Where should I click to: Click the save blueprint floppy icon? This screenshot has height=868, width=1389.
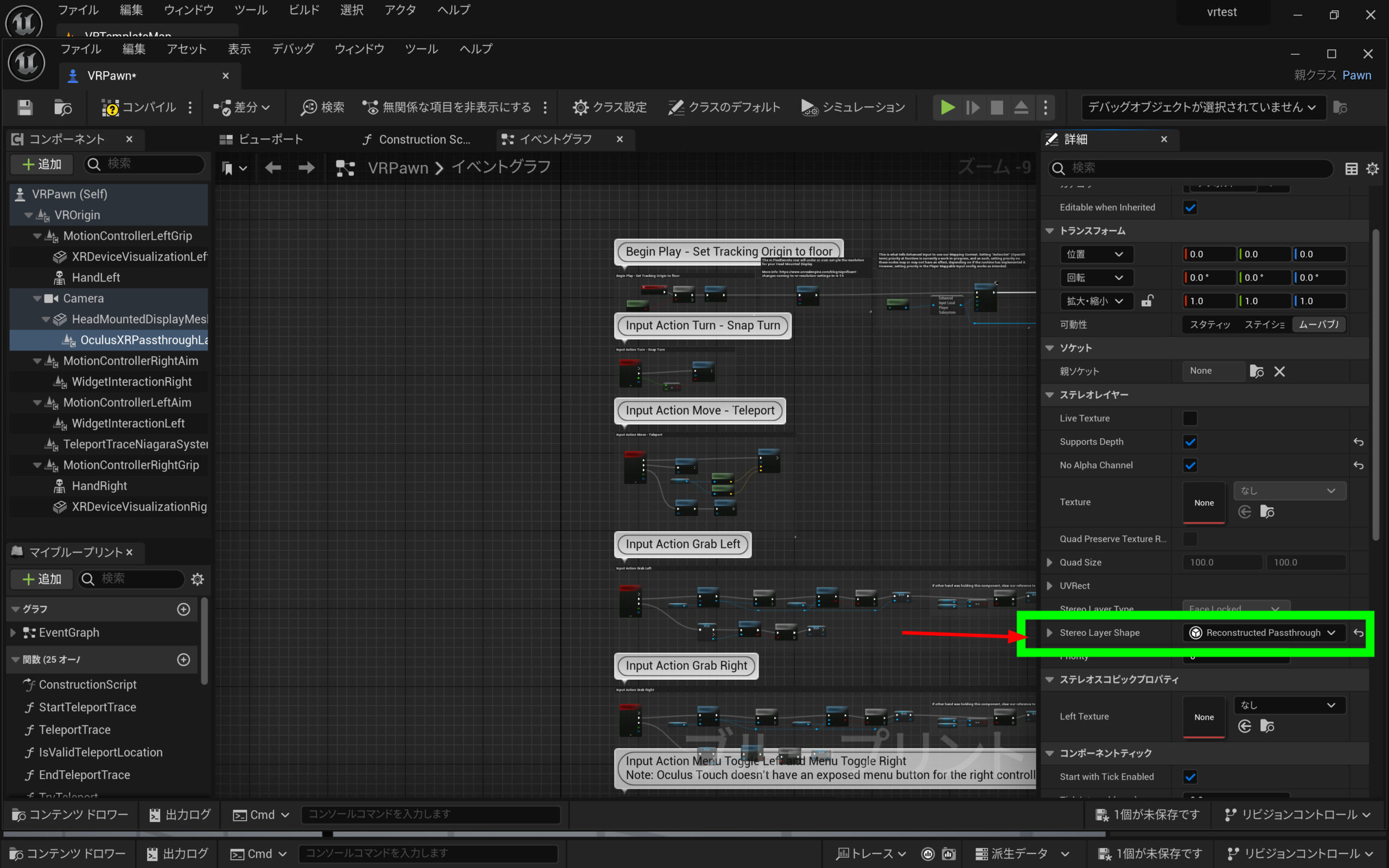coord(24,107)
